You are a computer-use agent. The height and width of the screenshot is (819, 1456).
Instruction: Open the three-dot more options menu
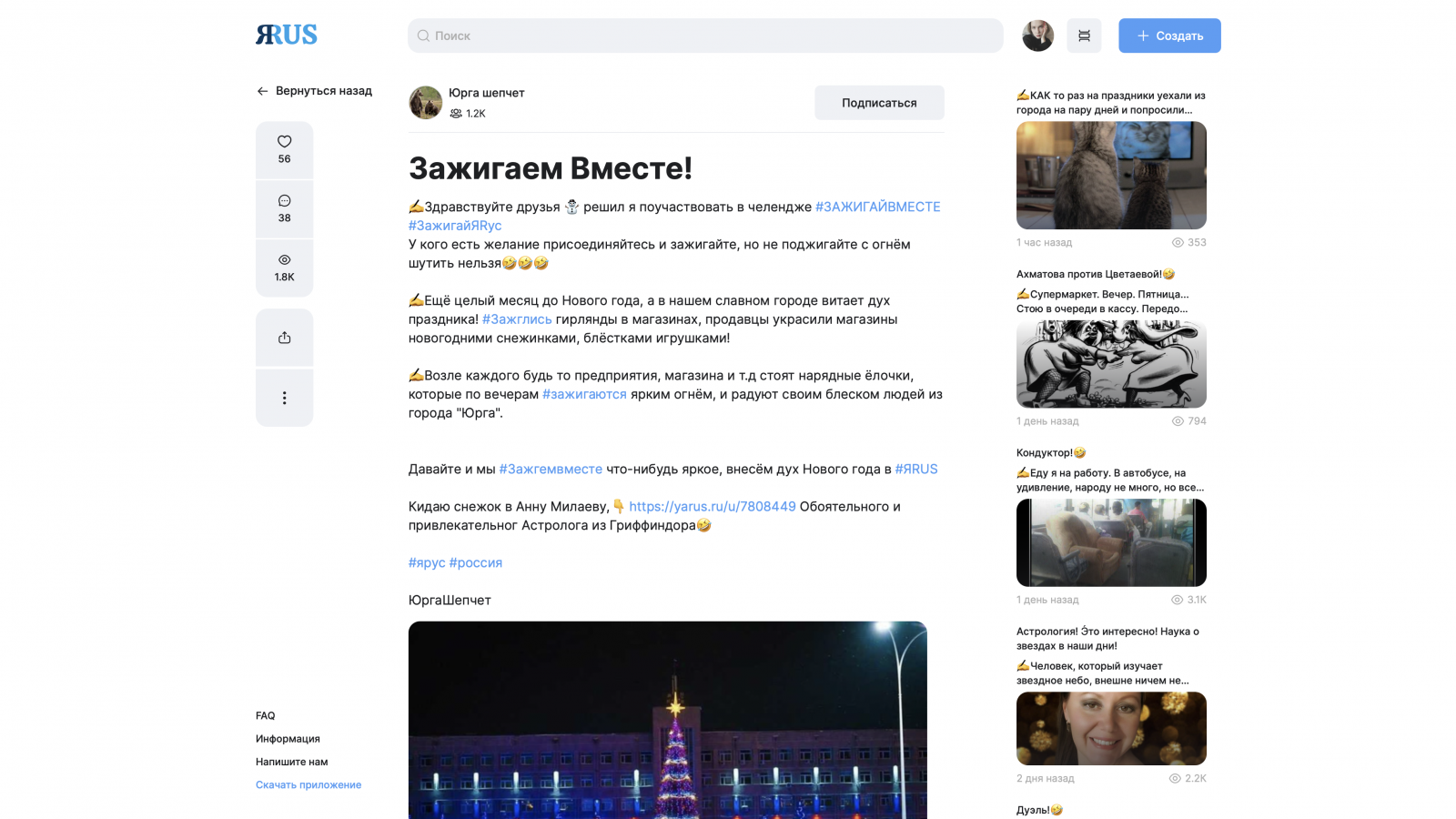click(x=284, y=398)
